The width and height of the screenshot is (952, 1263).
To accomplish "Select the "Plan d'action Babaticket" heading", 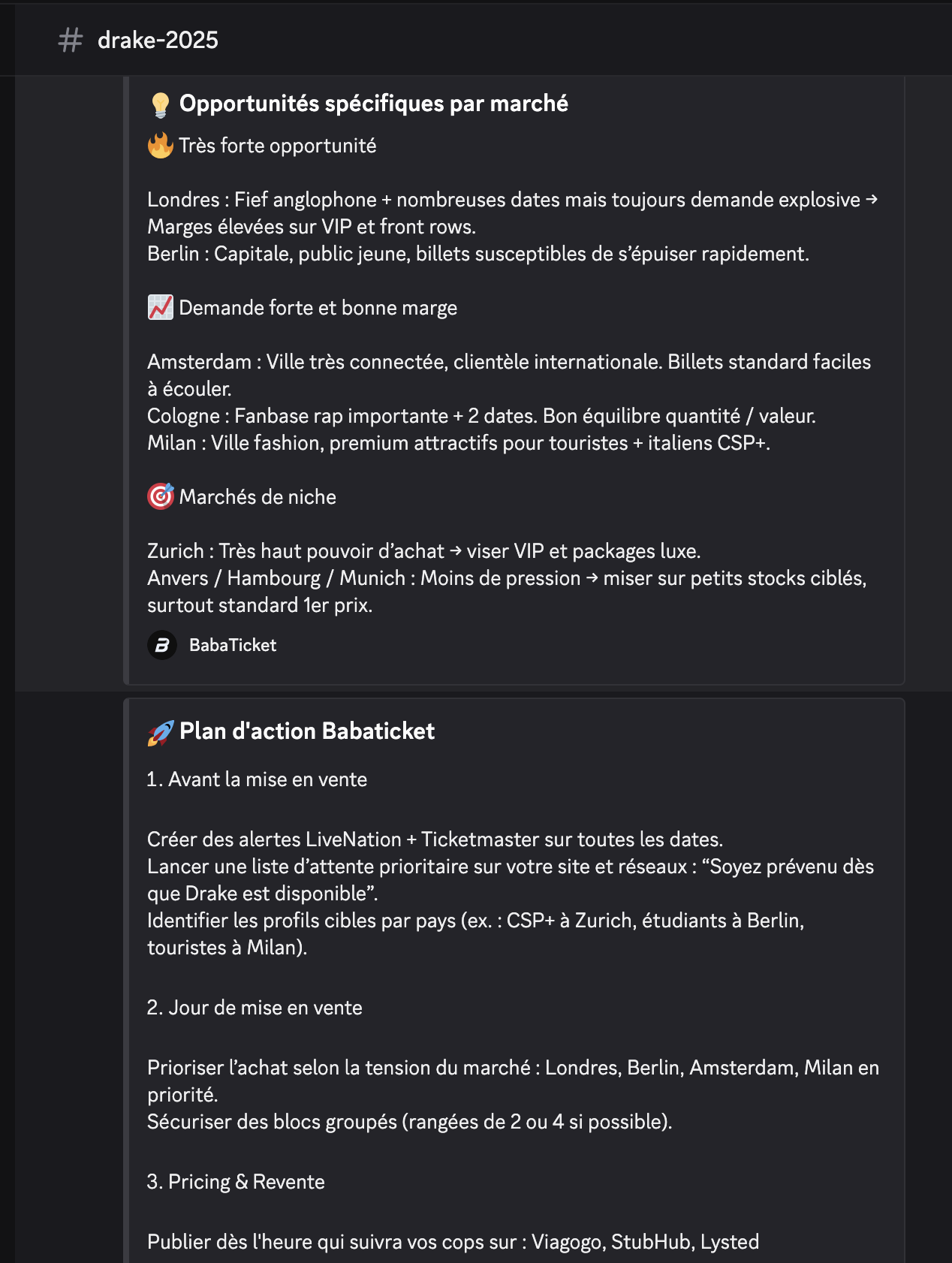I will pos(307,731).
